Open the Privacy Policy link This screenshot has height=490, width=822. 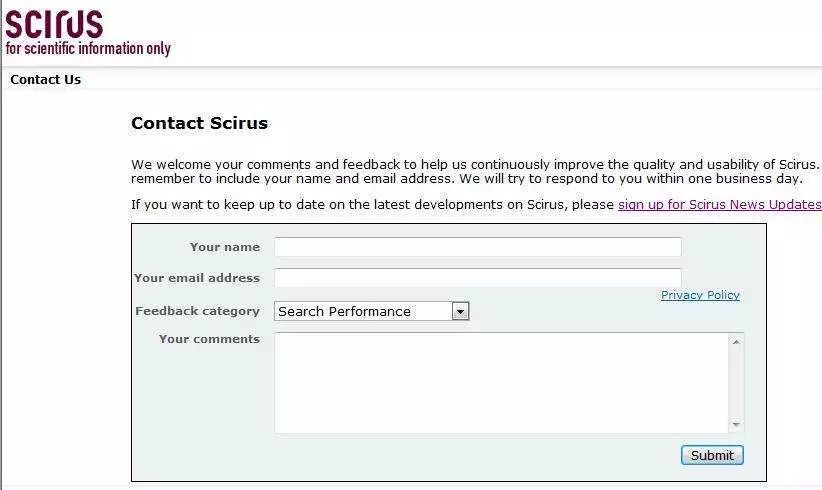coord(700,295)
